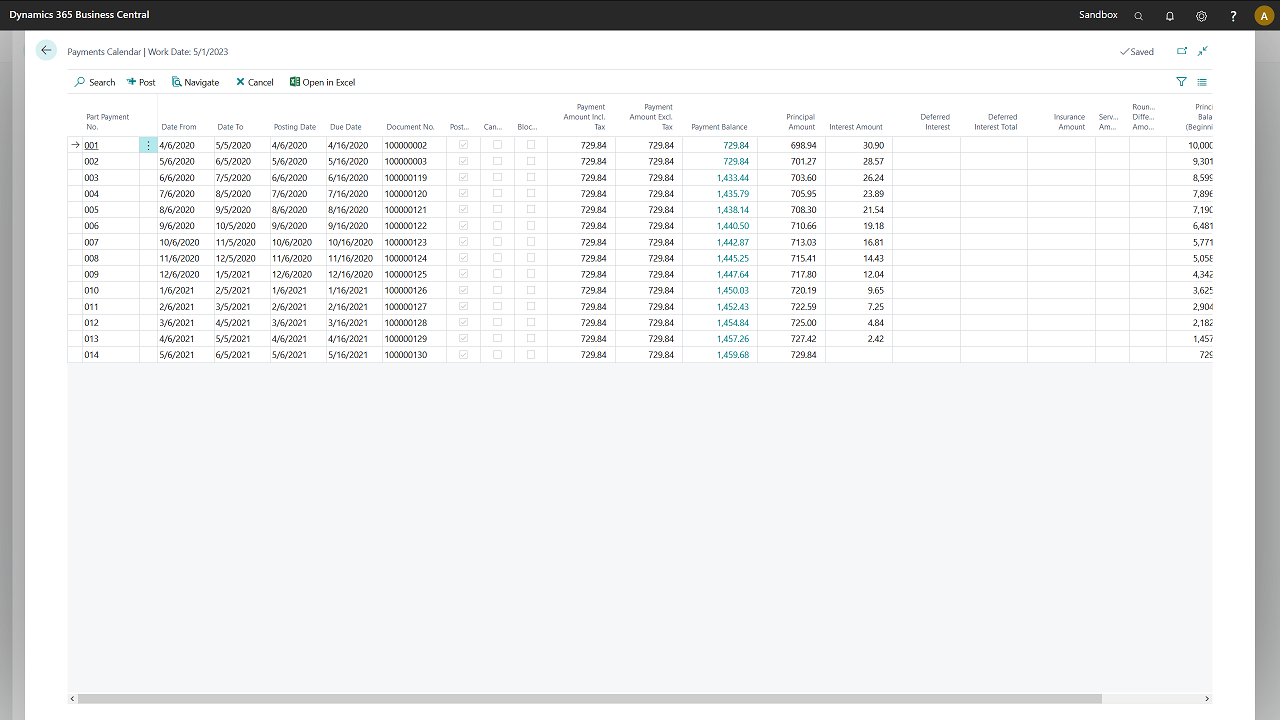Open the Payment Balance 1,433.44 link
The width and height of the screenshot is (1280, 720).
[733, 177]
